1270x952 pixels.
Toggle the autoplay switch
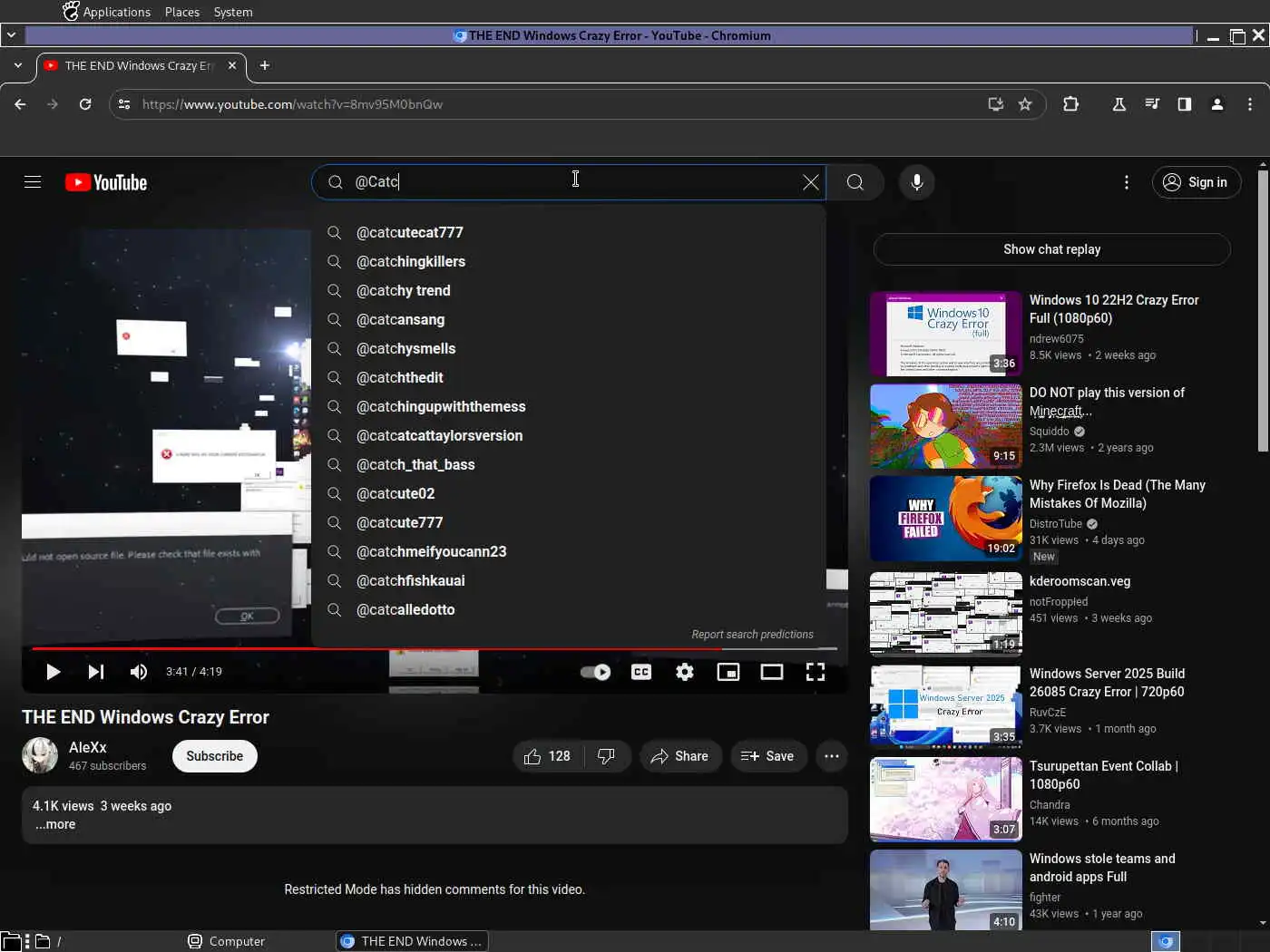595,672
